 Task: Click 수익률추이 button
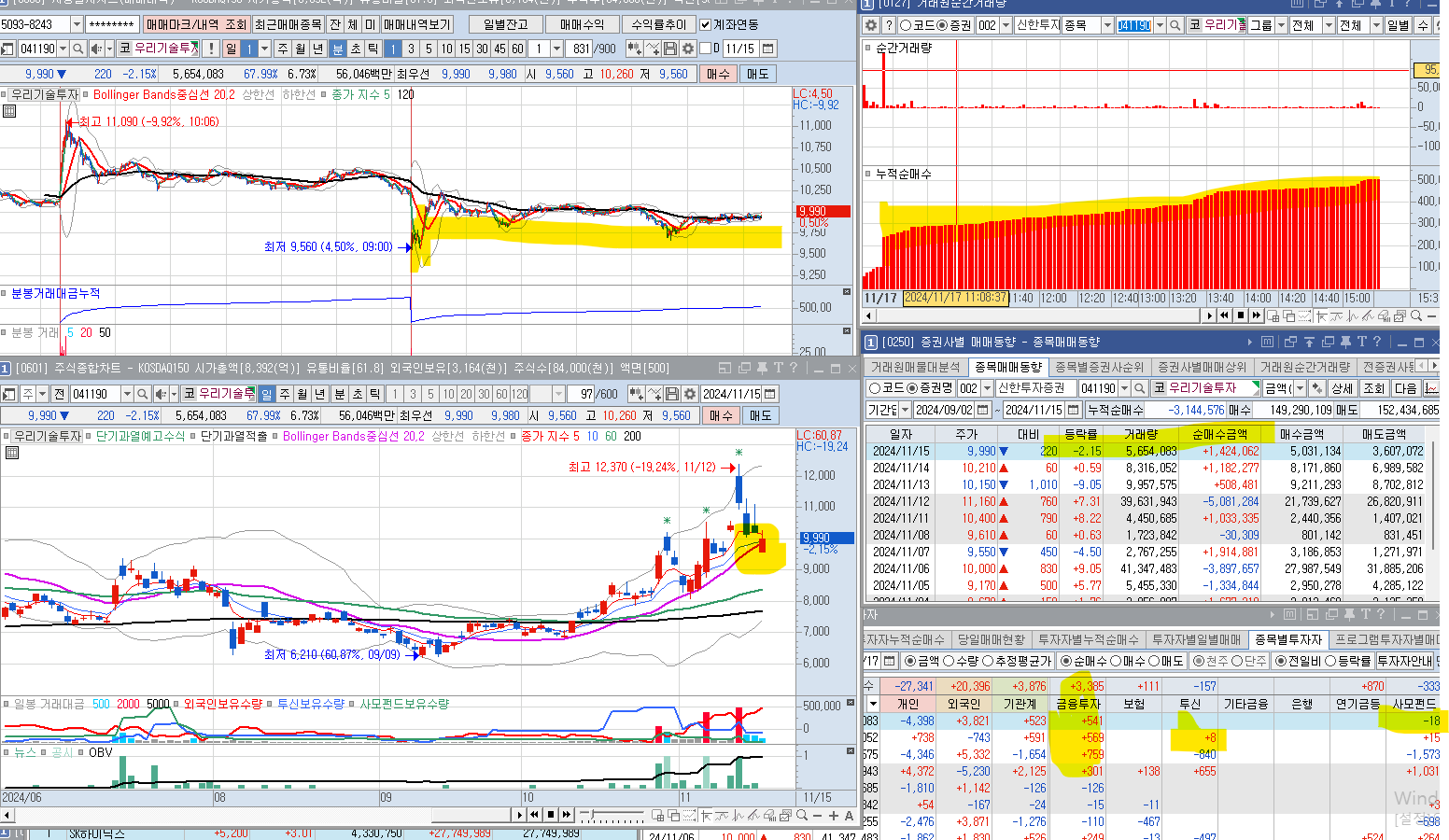[x=658, y=24]
